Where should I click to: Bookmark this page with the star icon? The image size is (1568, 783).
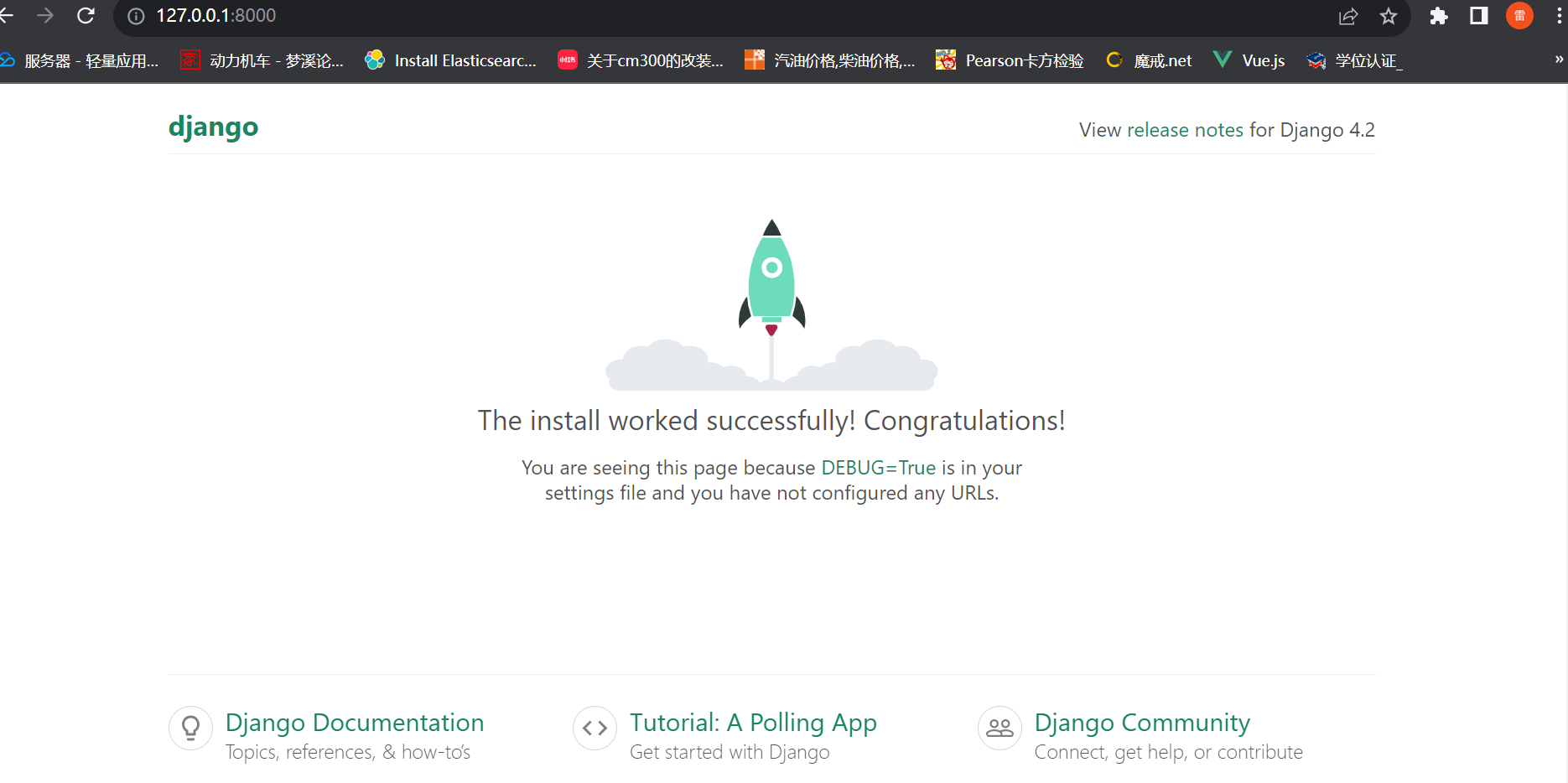point(1389,16)
